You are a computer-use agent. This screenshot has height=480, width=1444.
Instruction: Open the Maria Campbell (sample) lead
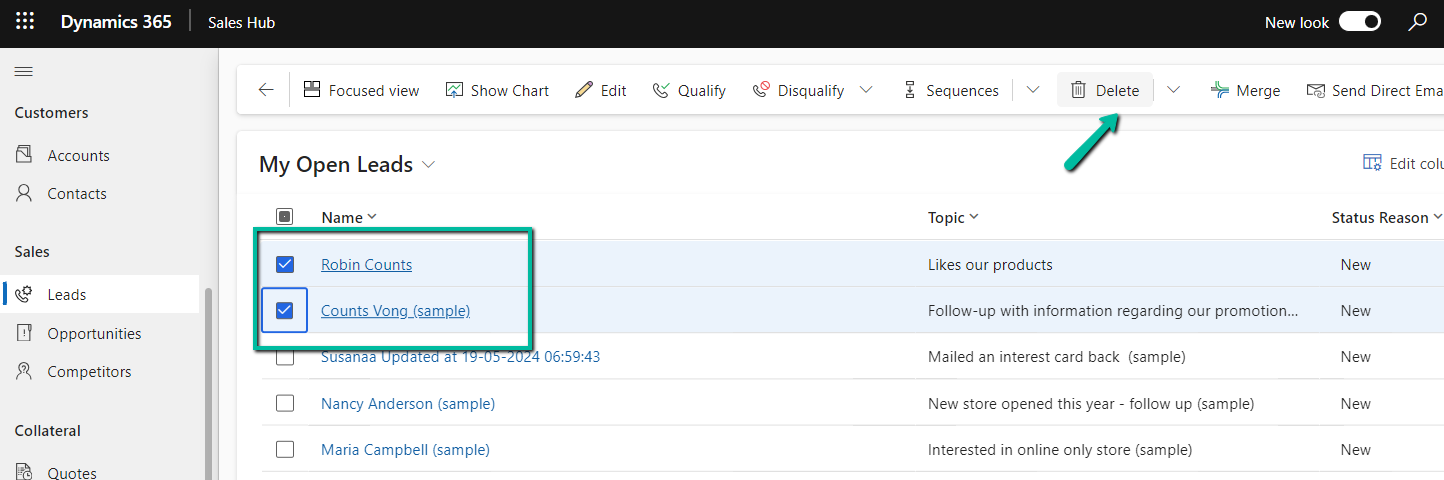coord(405,449)
